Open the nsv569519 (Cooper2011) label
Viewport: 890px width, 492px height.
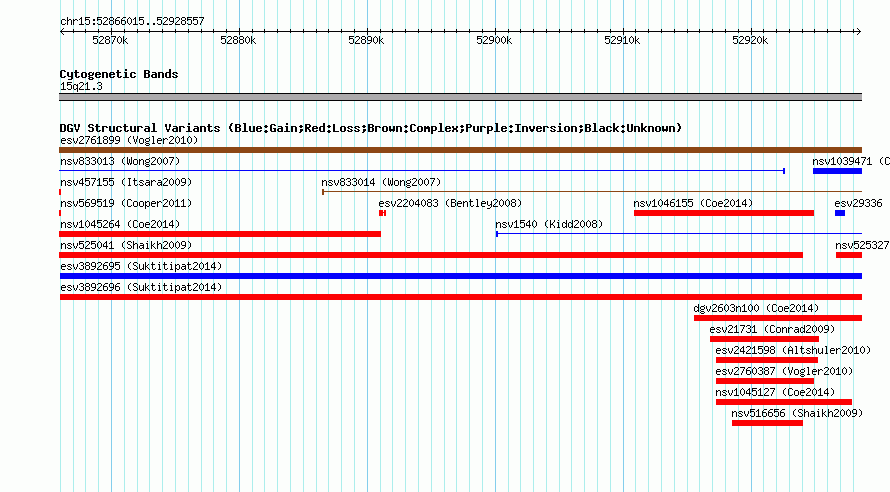click(x=126, y=203)
